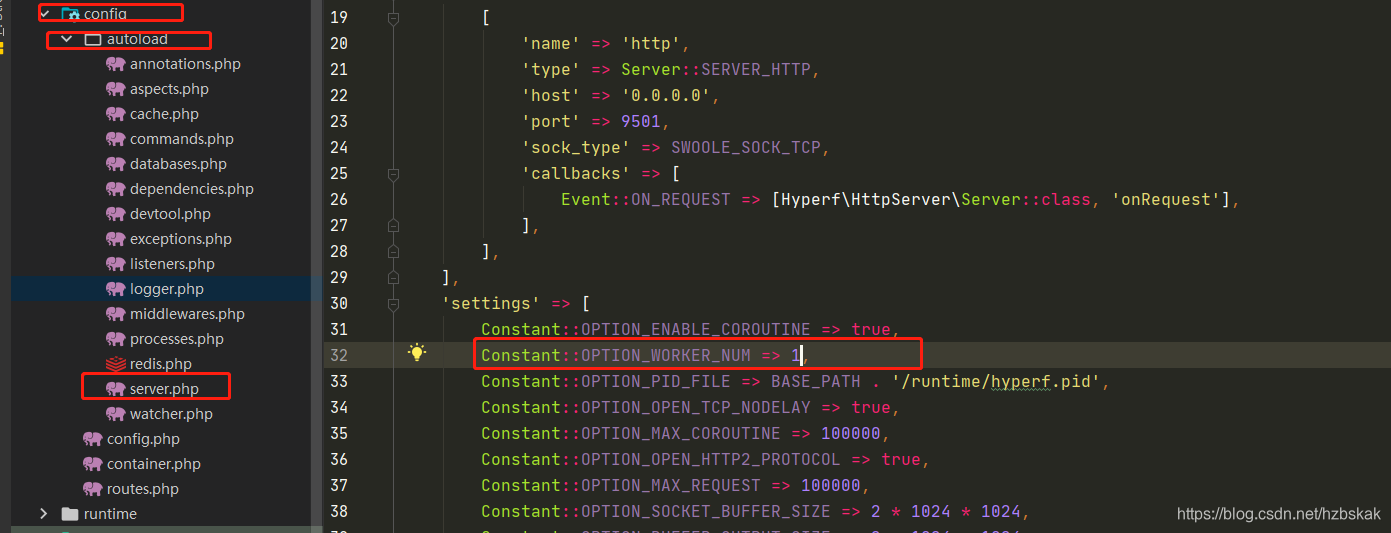
Task: Click line number 32 in gutter
Action: click(337, 355)
